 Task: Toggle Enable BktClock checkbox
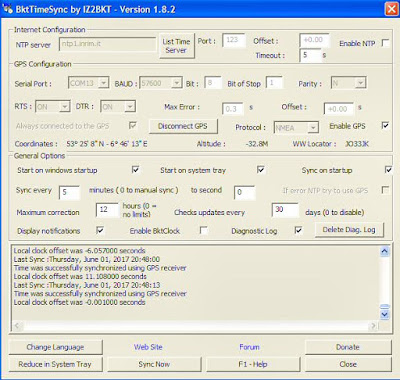pos(203,230)
